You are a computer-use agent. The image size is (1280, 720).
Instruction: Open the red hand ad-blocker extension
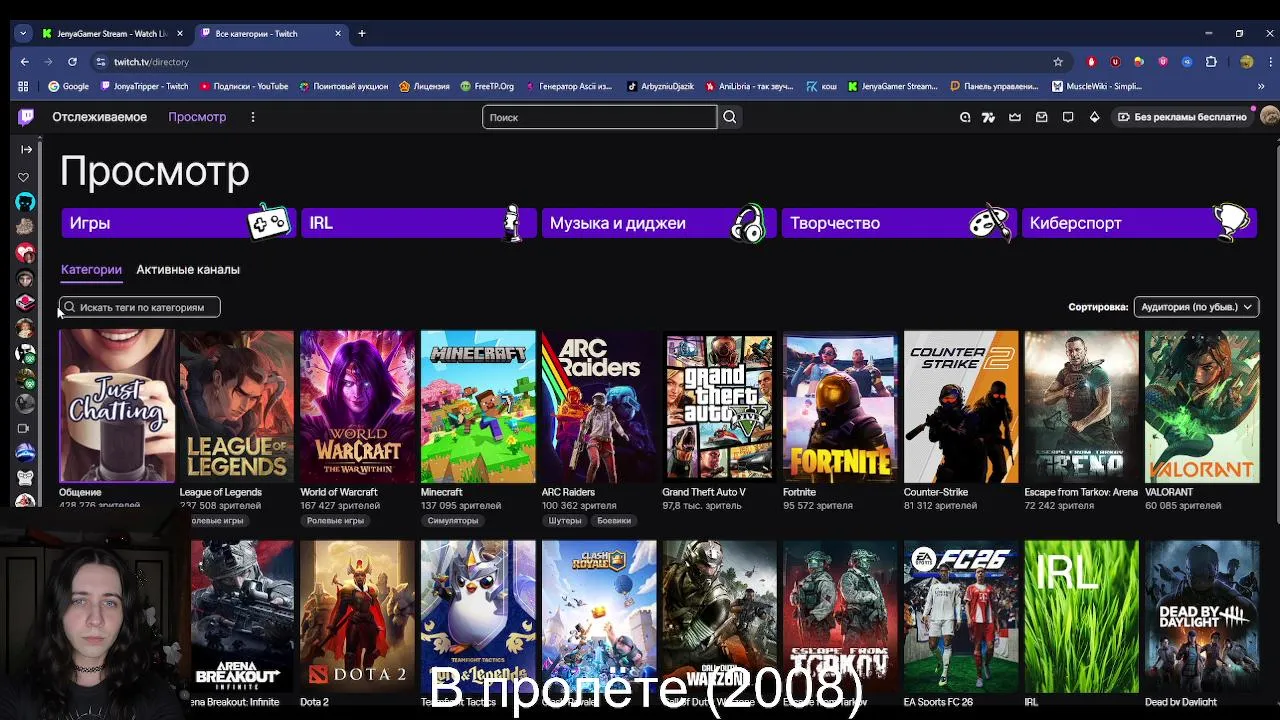coord(1091,62)
